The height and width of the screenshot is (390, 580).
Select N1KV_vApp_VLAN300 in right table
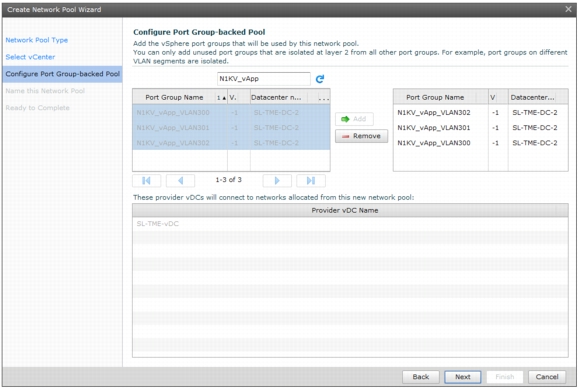480,143
